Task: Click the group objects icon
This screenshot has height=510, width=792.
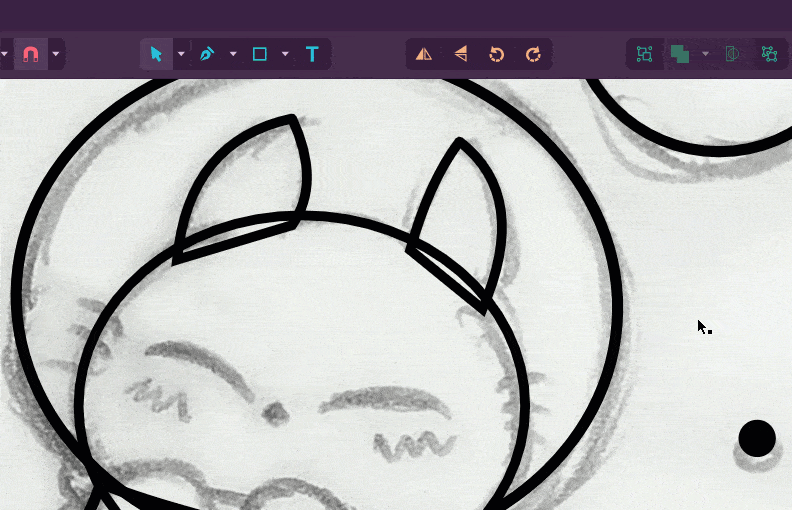Action: 645,54
